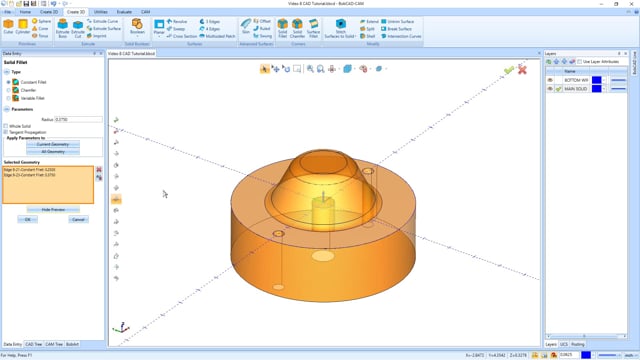
Task: Click the status bar blue color swatch
Action: click(x=586, y=356)
